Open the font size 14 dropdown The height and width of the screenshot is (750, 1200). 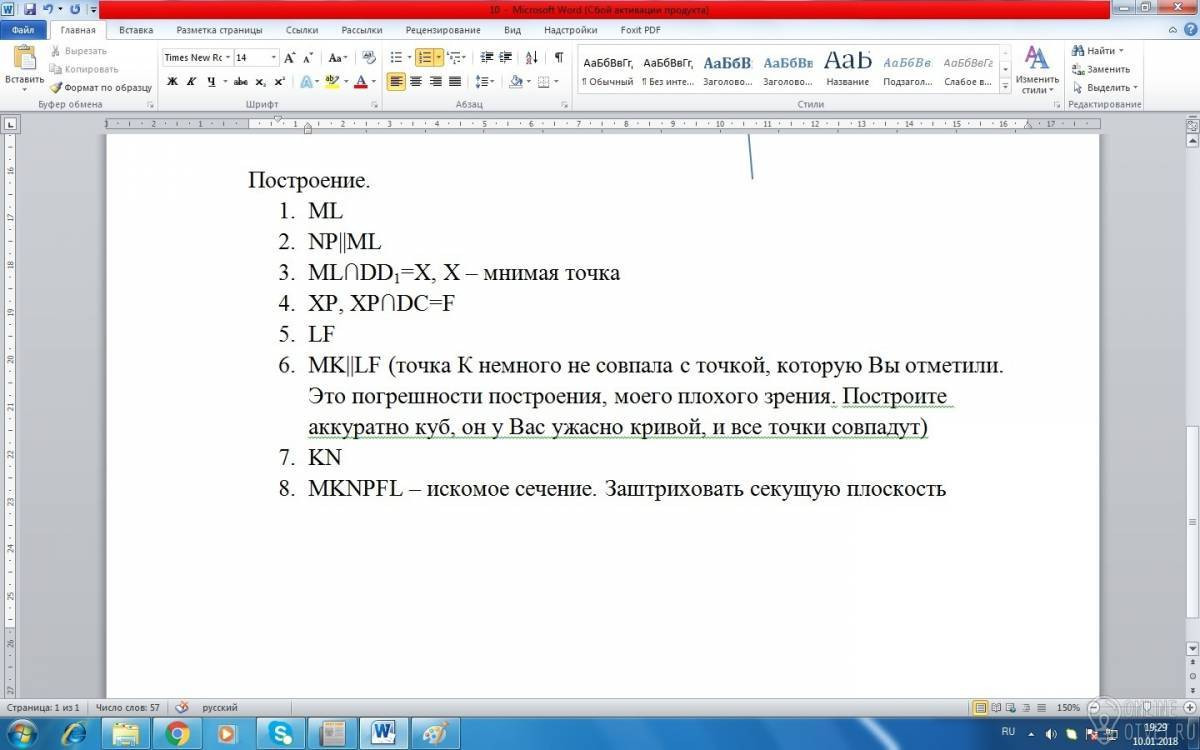273,58
